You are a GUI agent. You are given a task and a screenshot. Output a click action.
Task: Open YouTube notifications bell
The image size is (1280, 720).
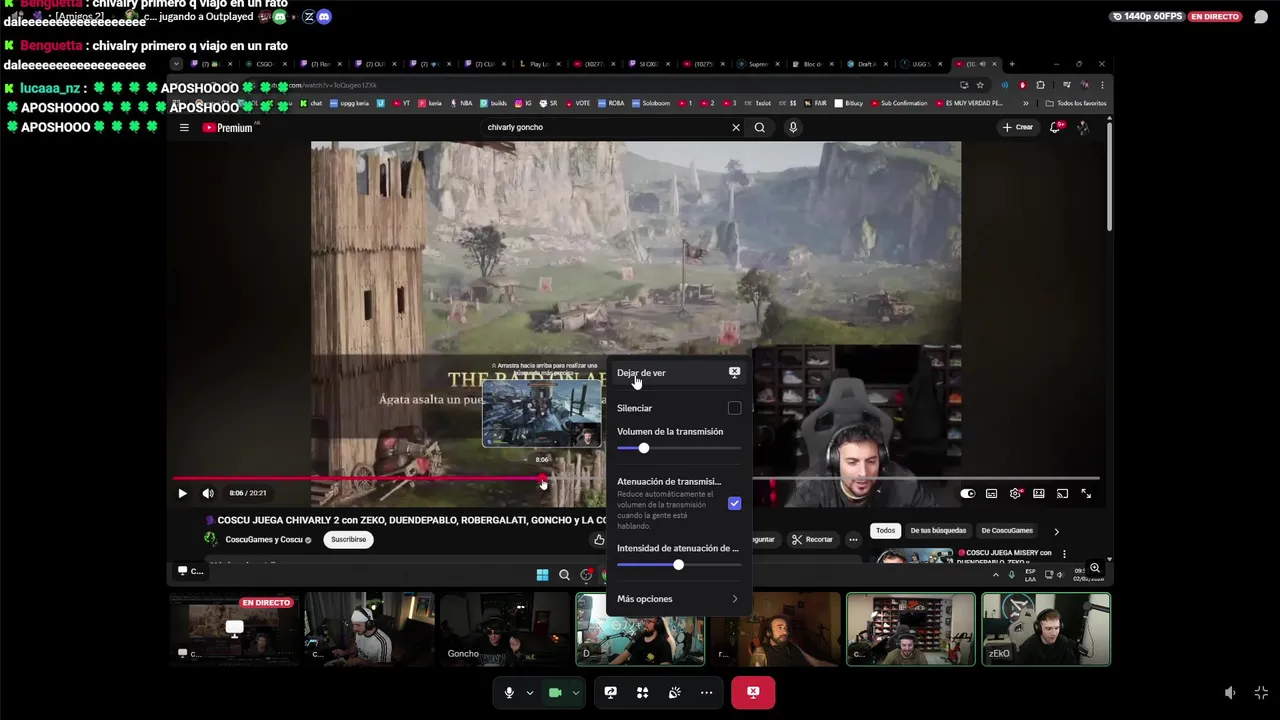point(1055,127)
